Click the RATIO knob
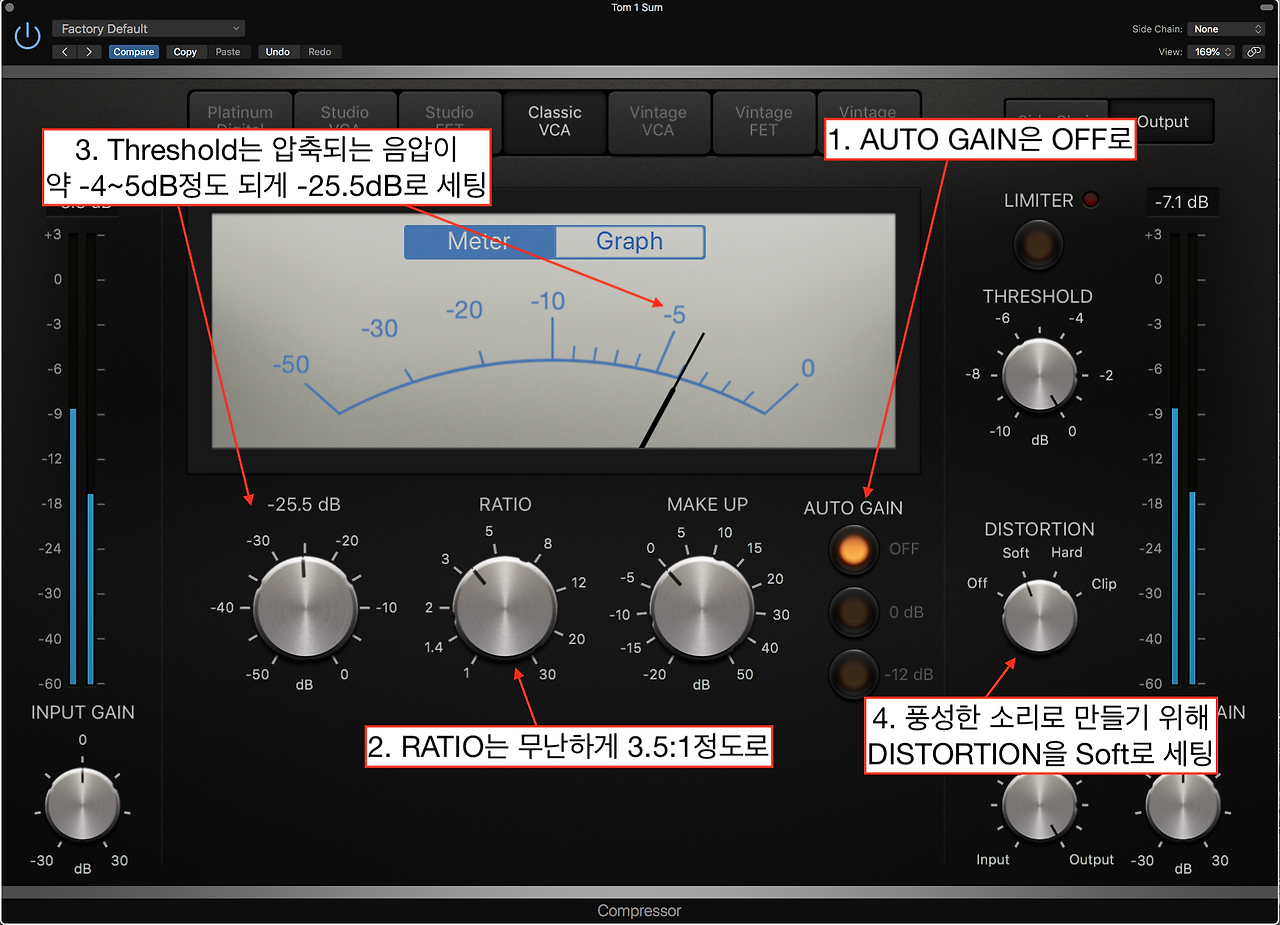The height and width of the screenshot is (925, 1280). (x=505, y=608)
